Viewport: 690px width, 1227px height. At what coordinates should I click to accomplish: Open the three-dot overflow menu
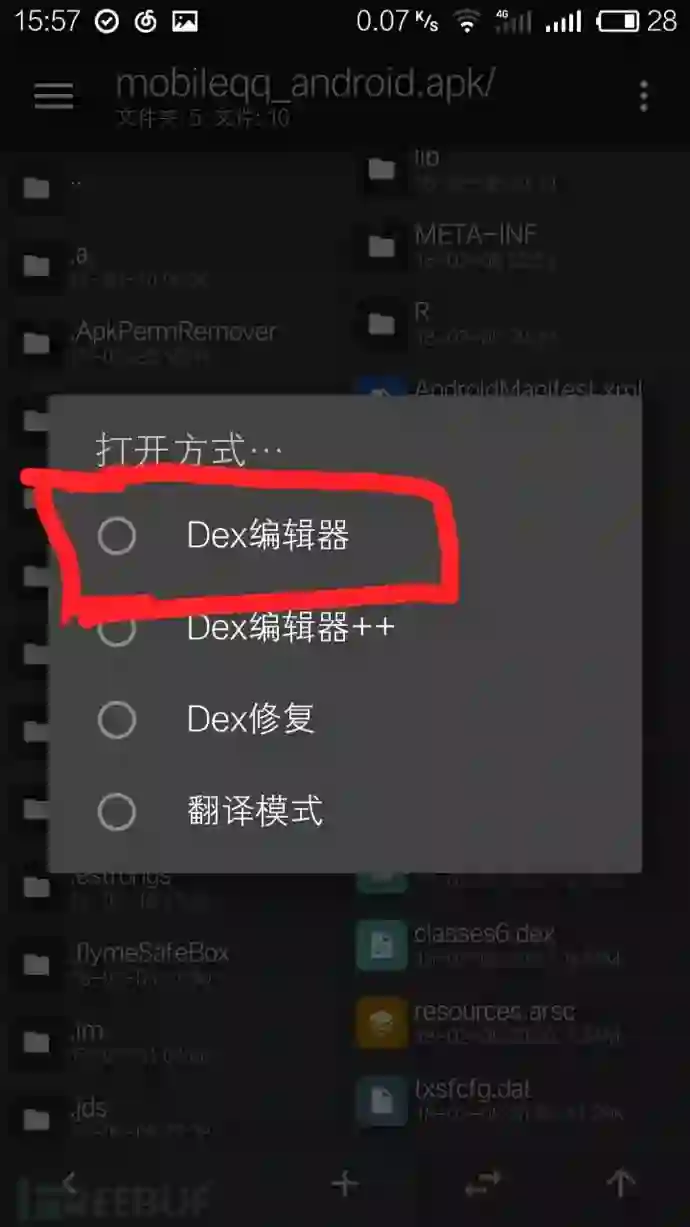[x=643, y=96]
